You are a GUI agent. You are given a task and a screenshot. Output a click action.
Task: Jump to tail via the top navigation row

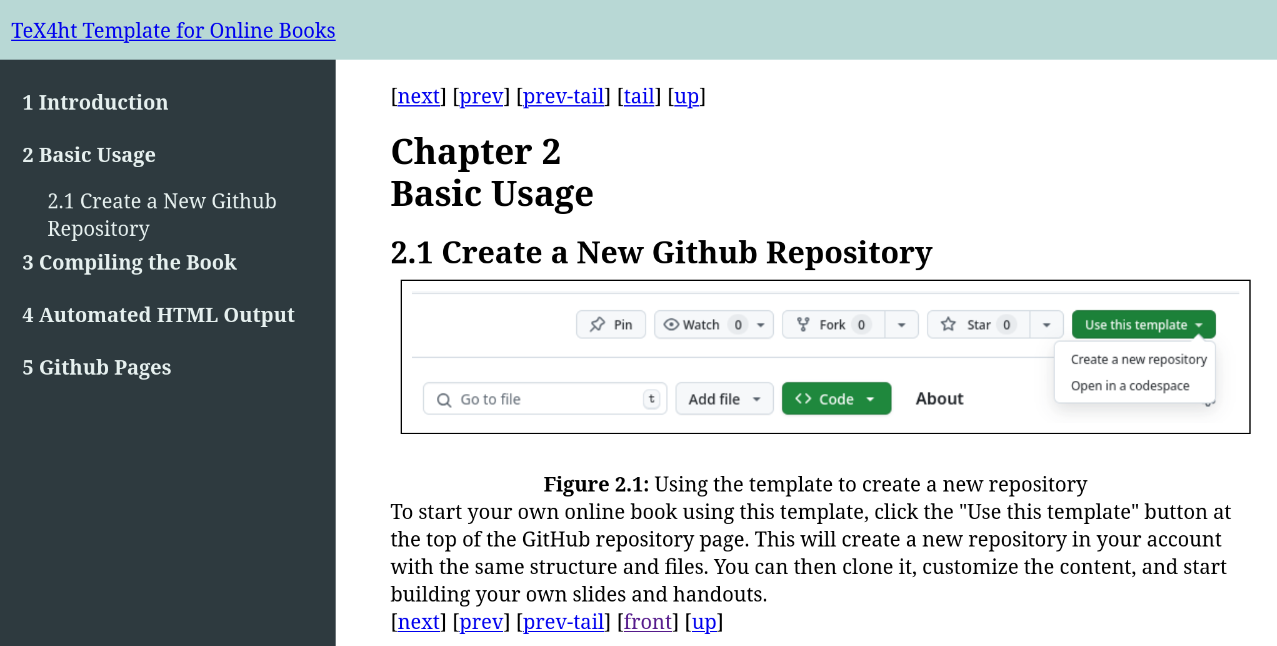point(639,96)
